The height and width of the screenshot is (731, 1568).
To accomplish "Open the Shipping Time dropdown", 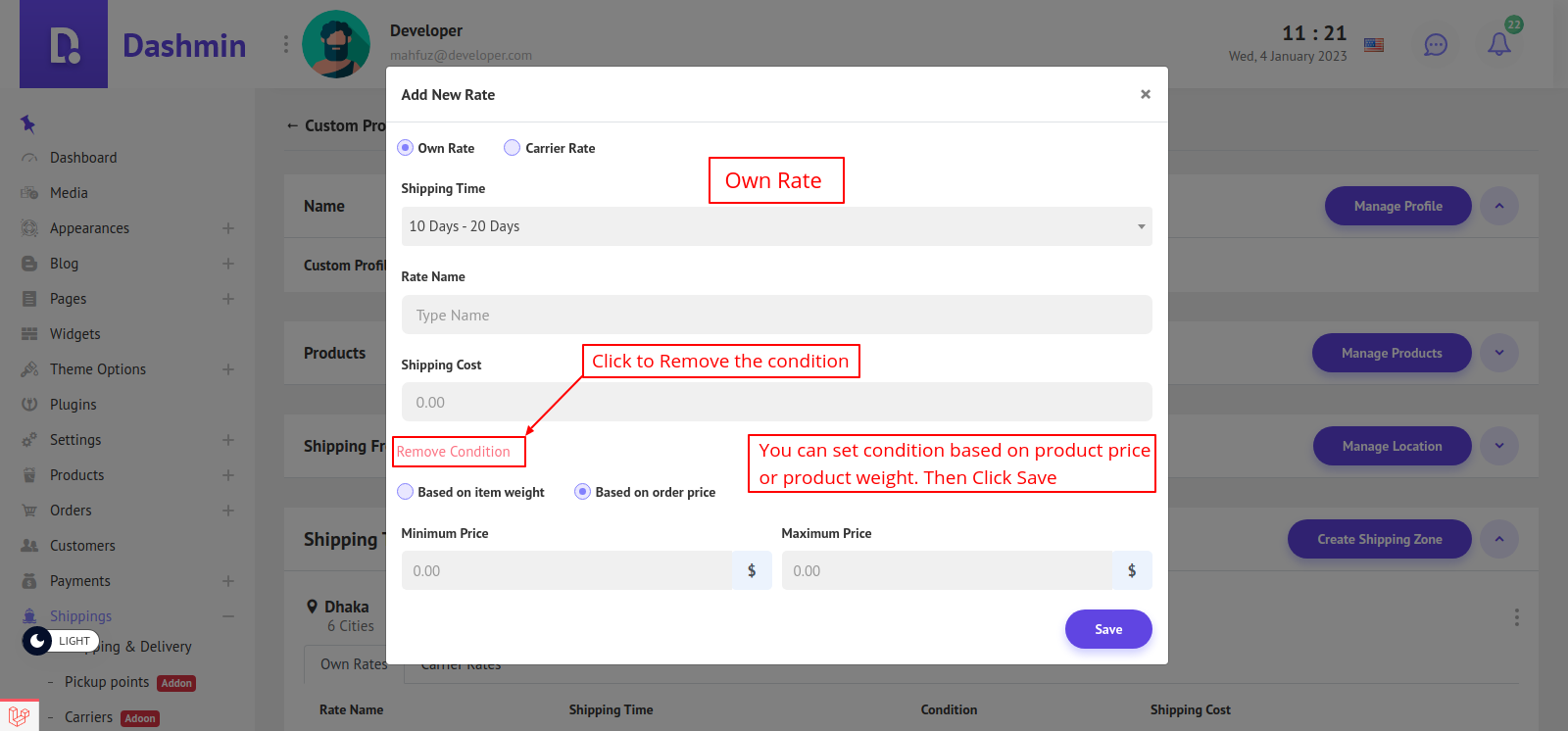I will [776, 226].
